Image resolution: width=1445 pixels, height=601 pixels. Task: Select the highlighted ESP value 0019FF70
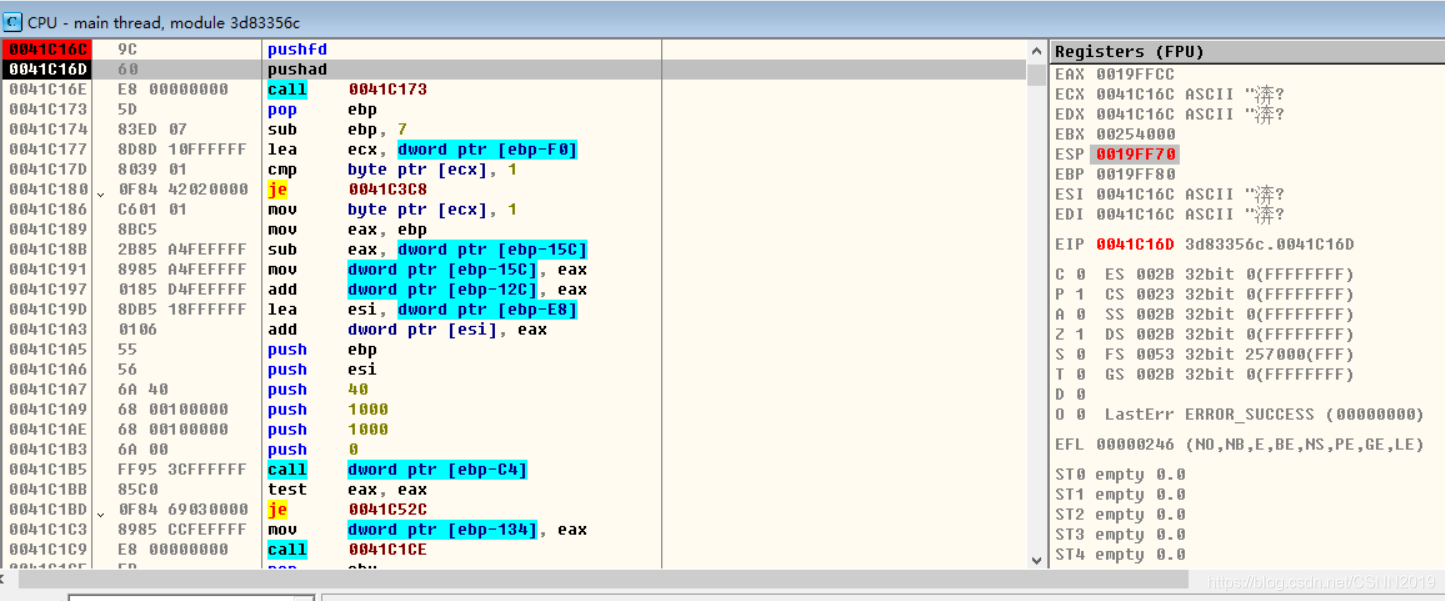pos(1135,154)
